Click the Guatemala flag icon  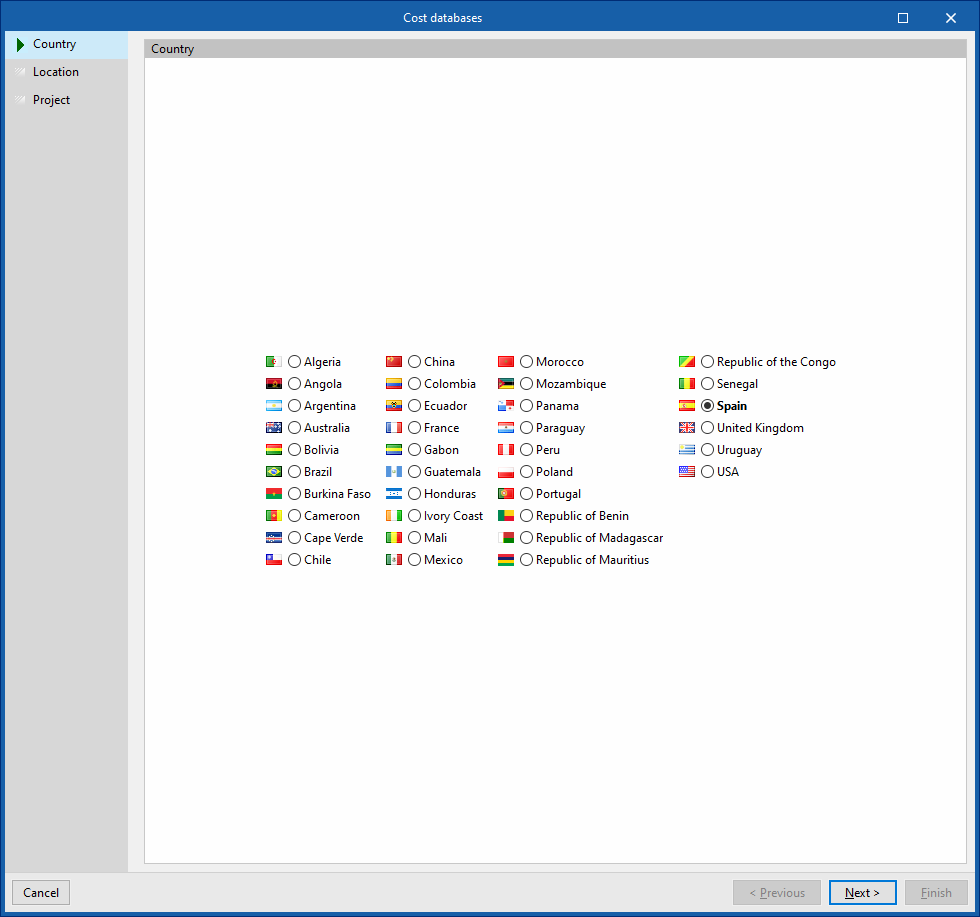(394, 471)
